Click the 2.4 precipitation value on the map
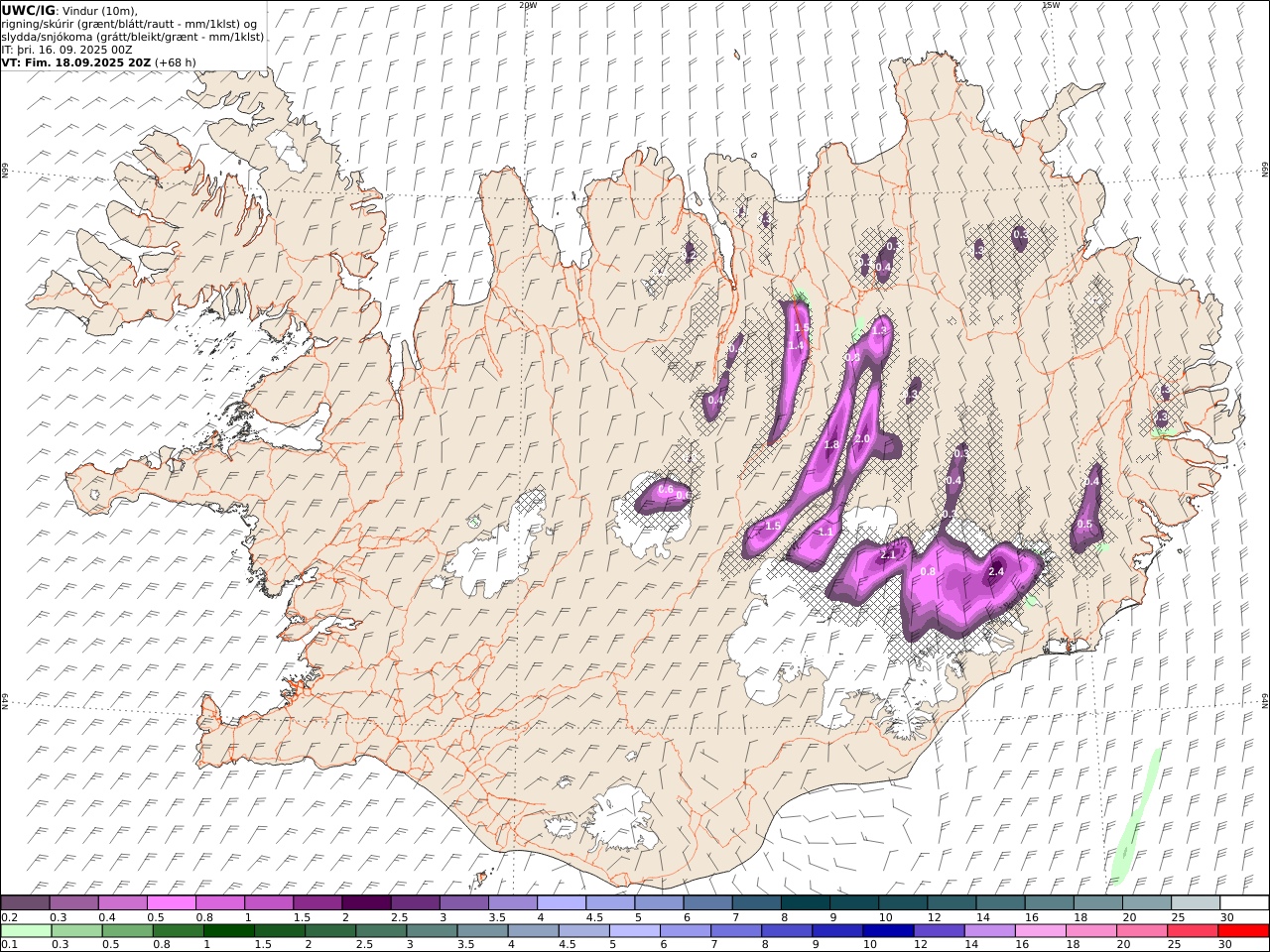This screenshot has width=1270, height=952. [x=997, y=571]
